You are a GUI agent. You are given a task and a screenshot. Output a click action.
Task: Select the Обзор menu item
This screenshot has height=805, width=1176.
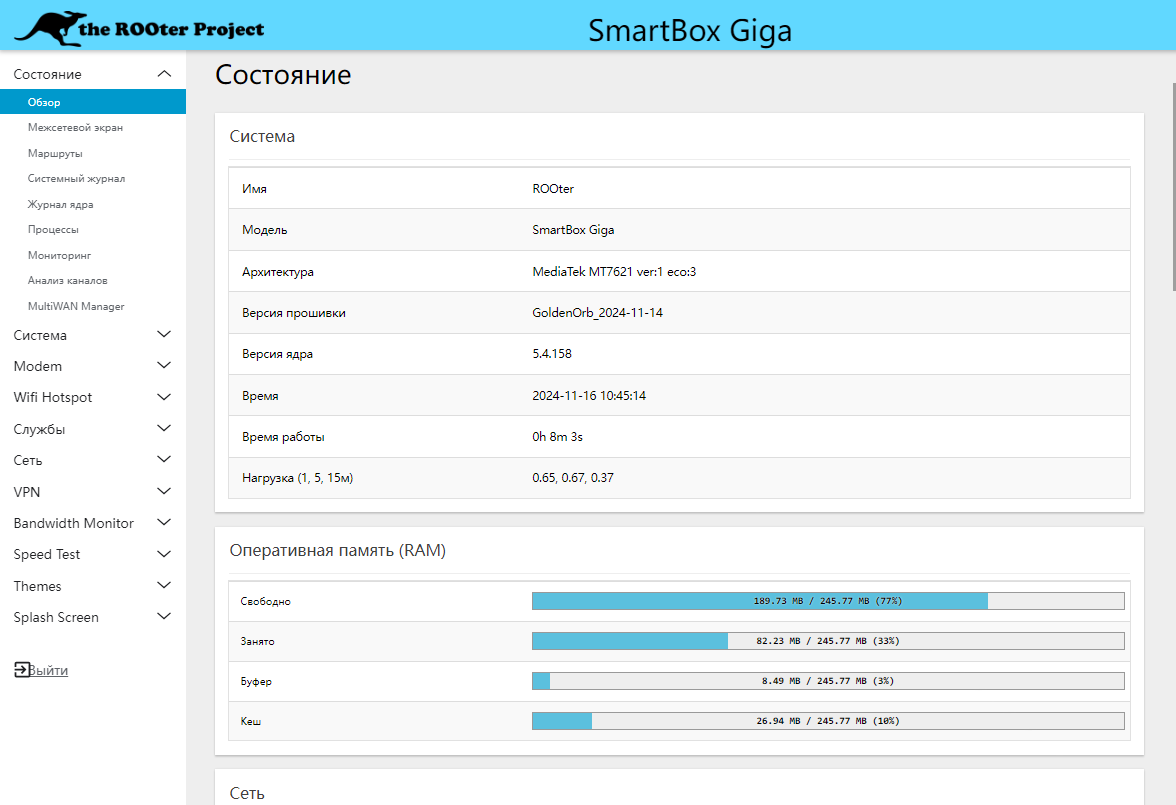point(93,102)
